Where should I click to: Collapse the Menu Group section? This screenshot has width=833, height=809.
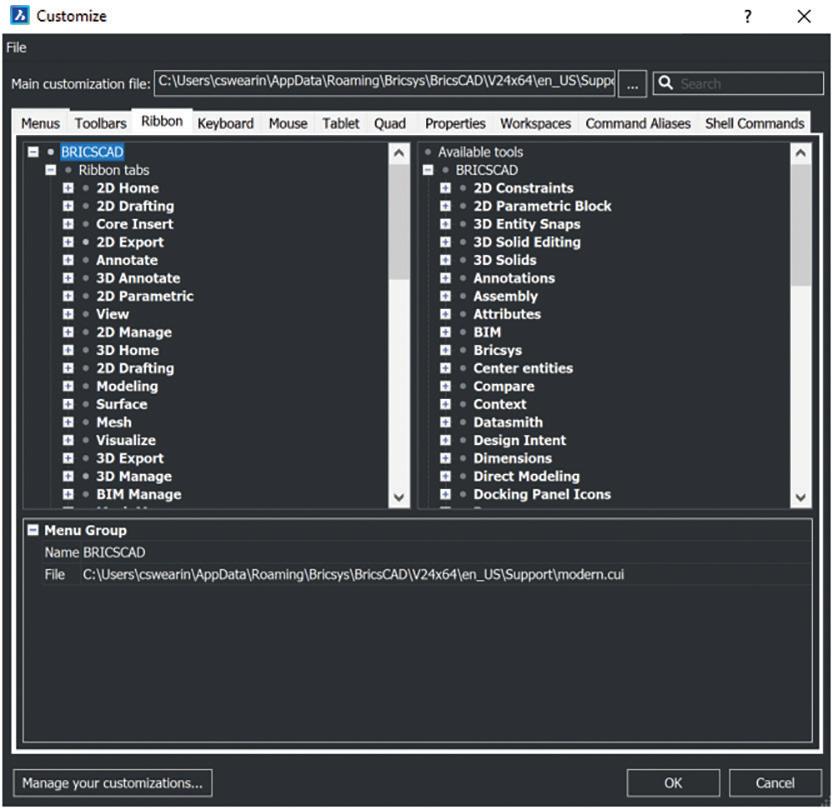coord(33,530)
